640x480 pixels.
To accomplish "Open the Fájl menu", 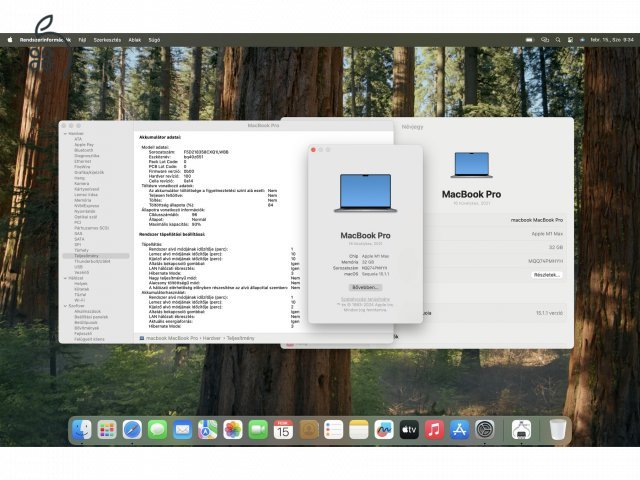I will [x=82, y=40].
